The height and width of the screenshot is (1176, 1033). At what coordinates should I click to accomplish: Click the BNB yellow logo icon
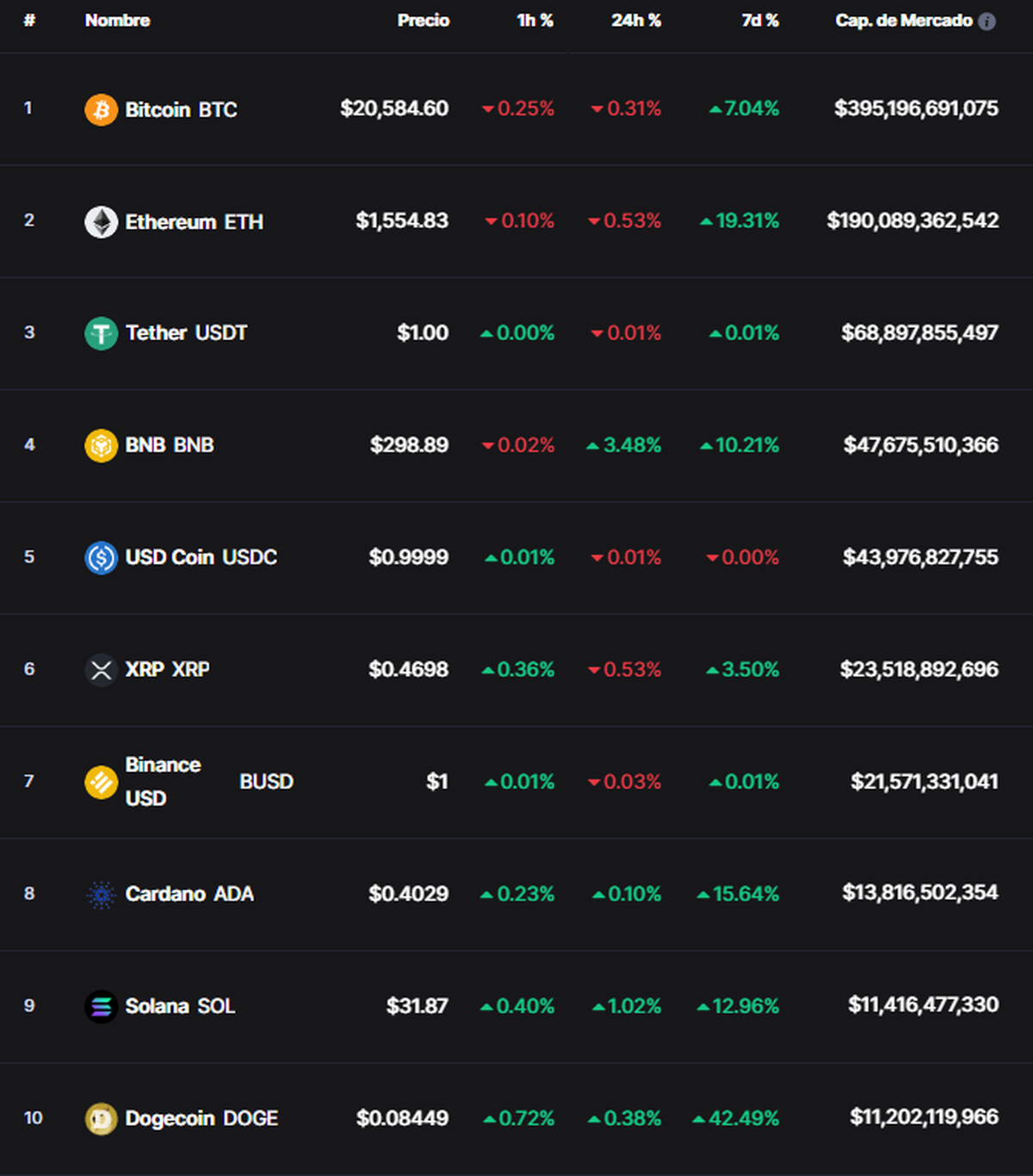click(101, 446)
